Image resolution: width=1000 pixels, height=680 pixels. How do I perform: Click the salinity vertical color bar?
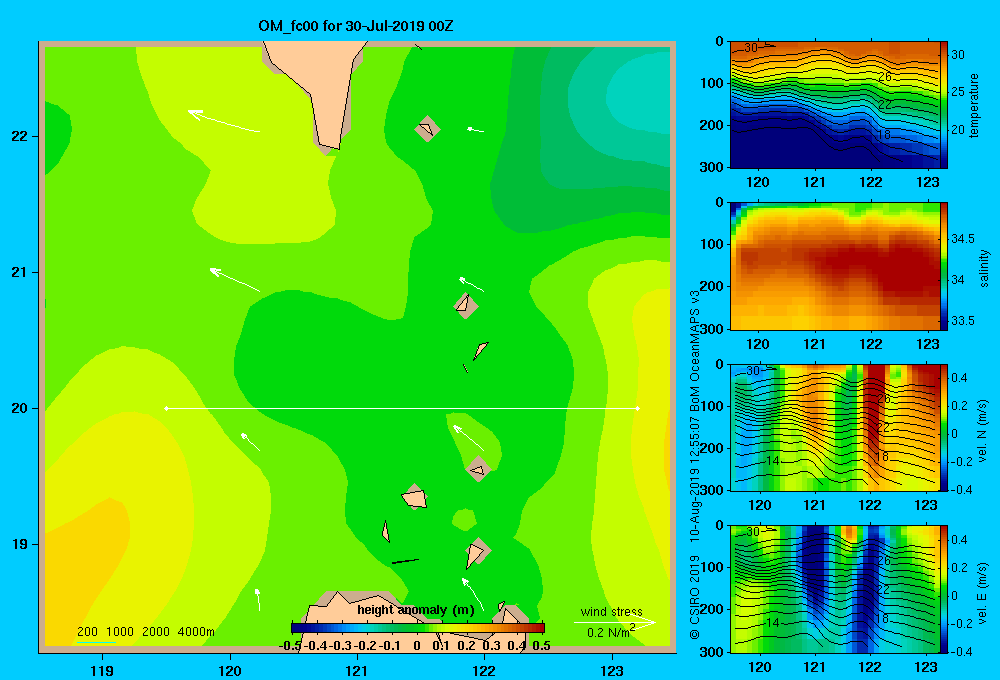pos(944,266)
